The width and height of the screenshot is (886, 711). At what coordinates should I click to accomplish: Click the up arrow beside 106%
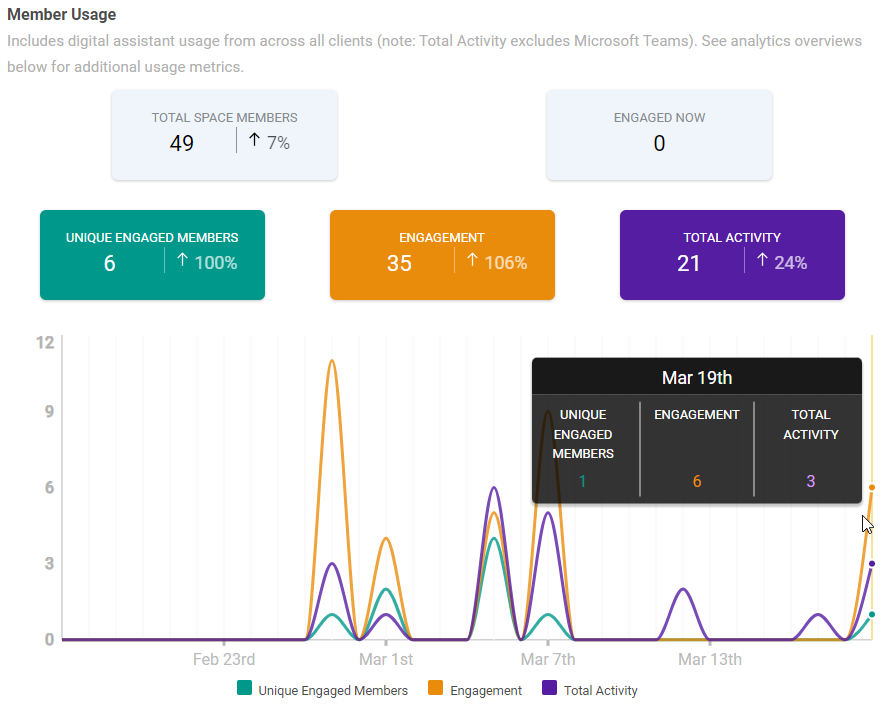[472, 260]
